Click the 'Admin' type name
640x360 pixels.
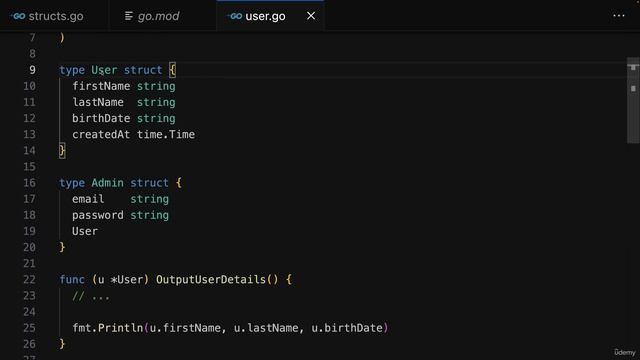tap(107, 183)
